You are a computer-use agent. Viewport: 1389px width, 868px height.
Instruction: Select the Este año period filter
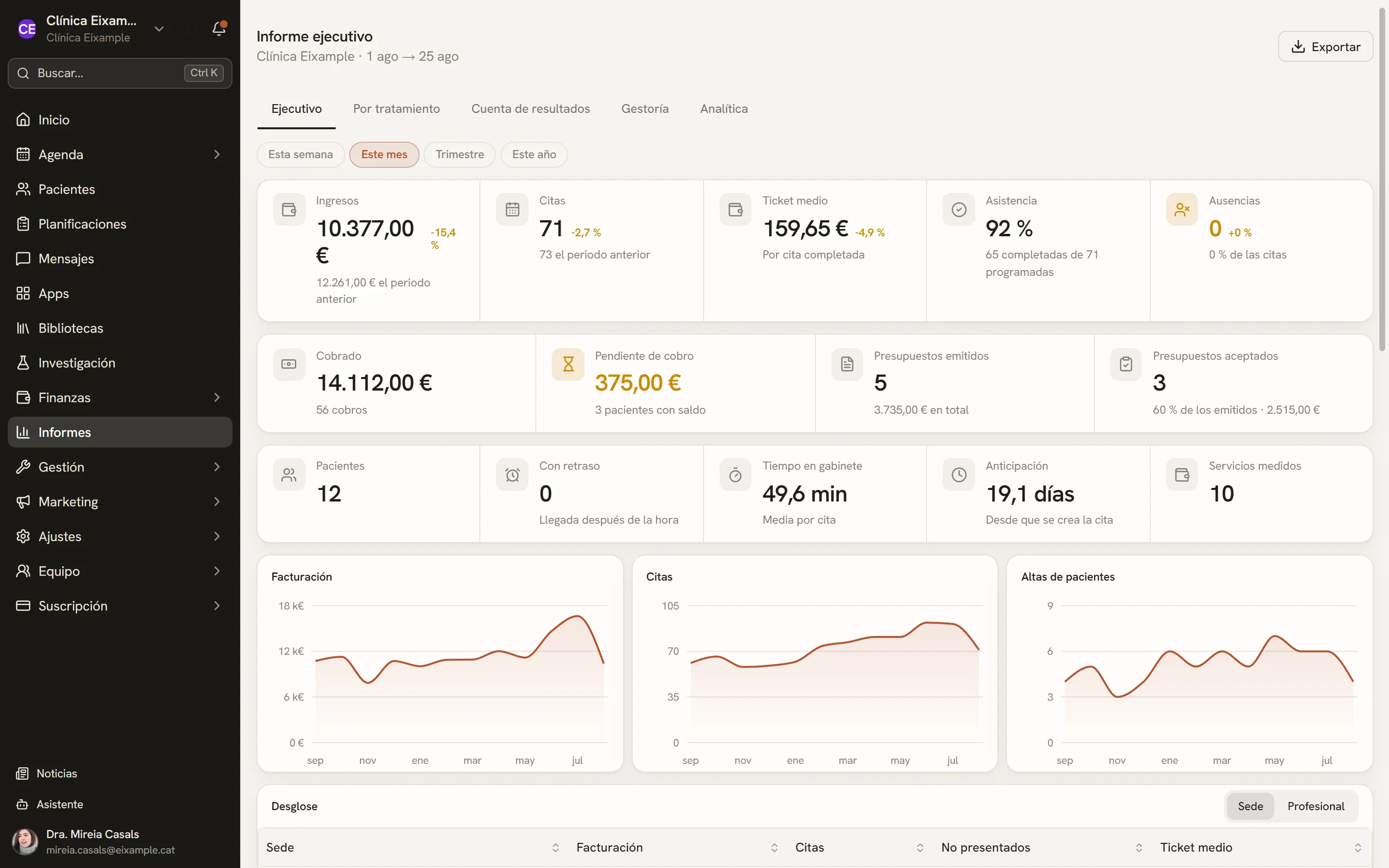tap(534, 154)
